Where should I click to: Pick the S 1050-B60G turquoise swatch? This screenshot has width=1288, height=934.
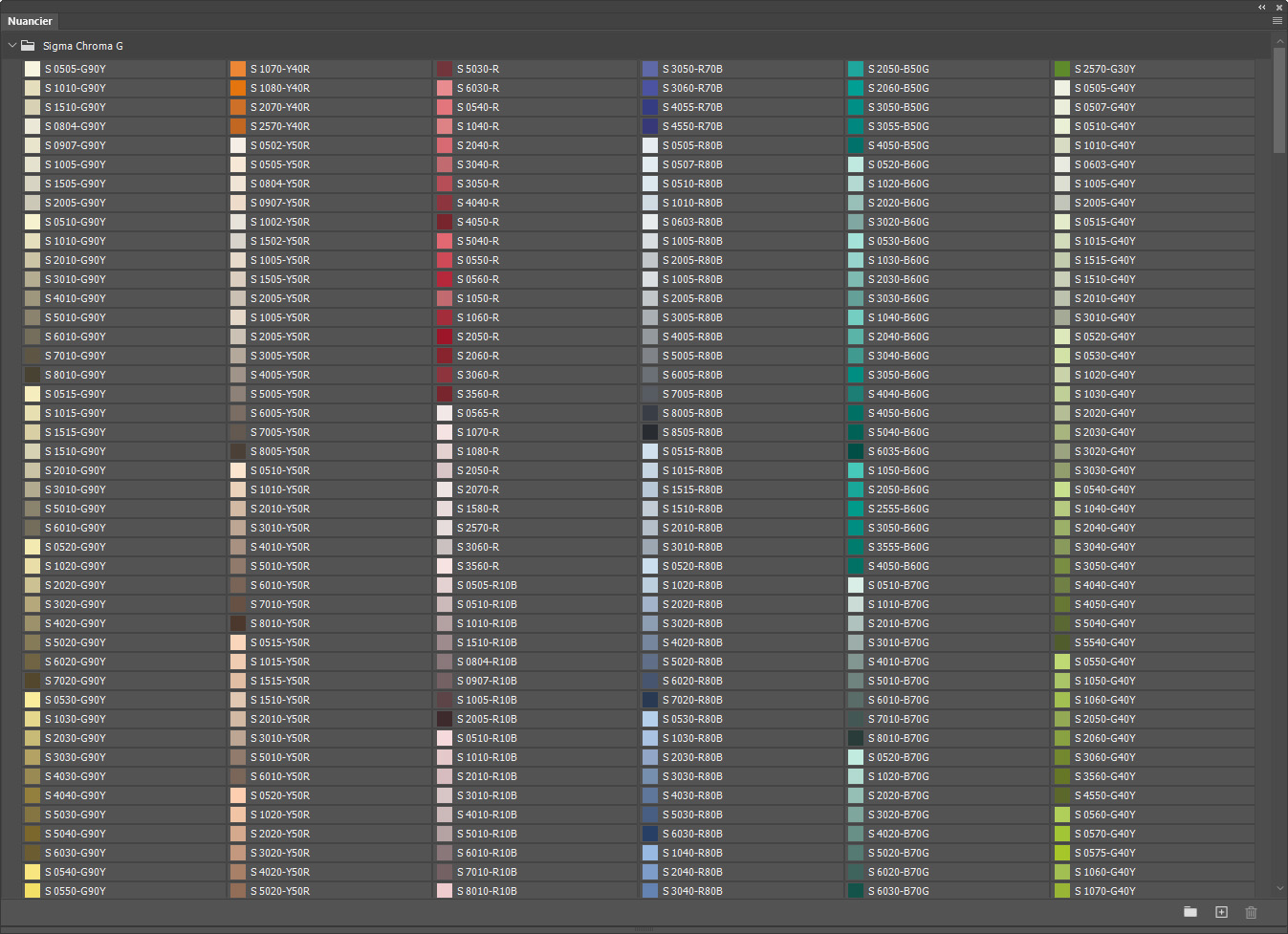(x=856, y=470)
